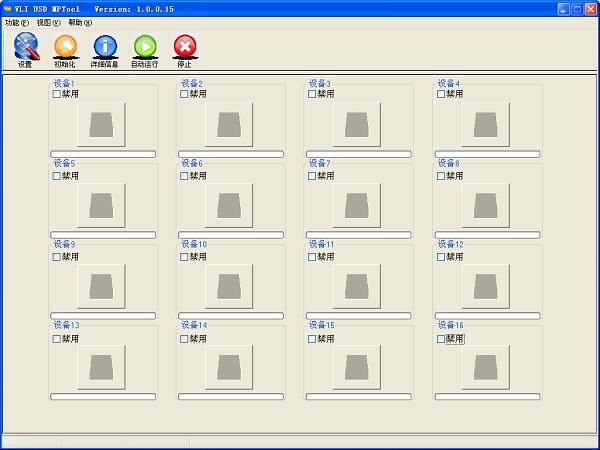The image size is (600, 450).
Task: Mark 设备16 as 禁用
Action: 441,339
